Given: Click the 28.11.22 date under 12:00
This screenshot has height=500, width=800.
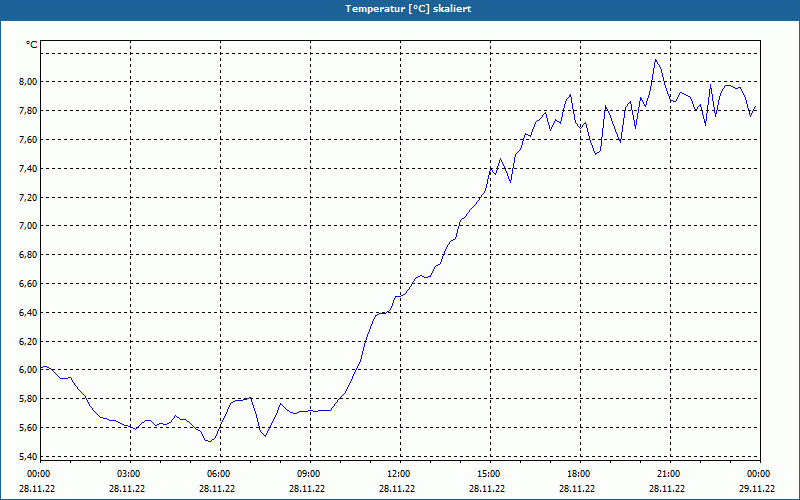Looking at the screenshot, I should tap(397, 488).
